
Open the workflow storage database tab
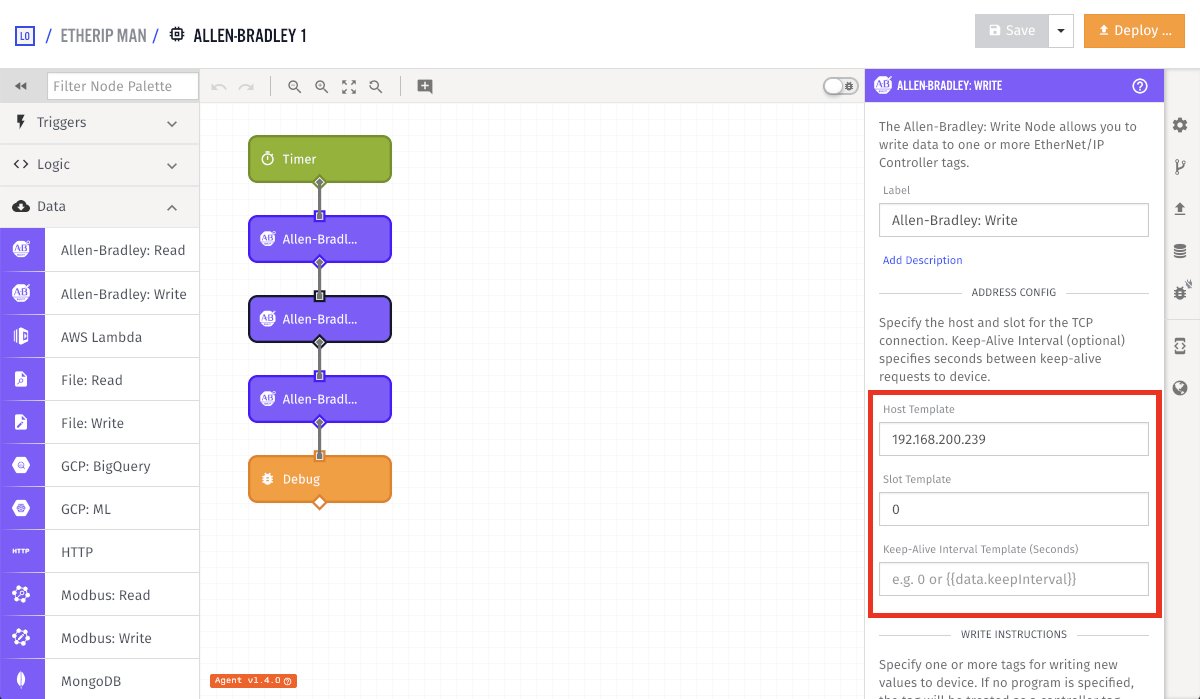pos(1180,251)
